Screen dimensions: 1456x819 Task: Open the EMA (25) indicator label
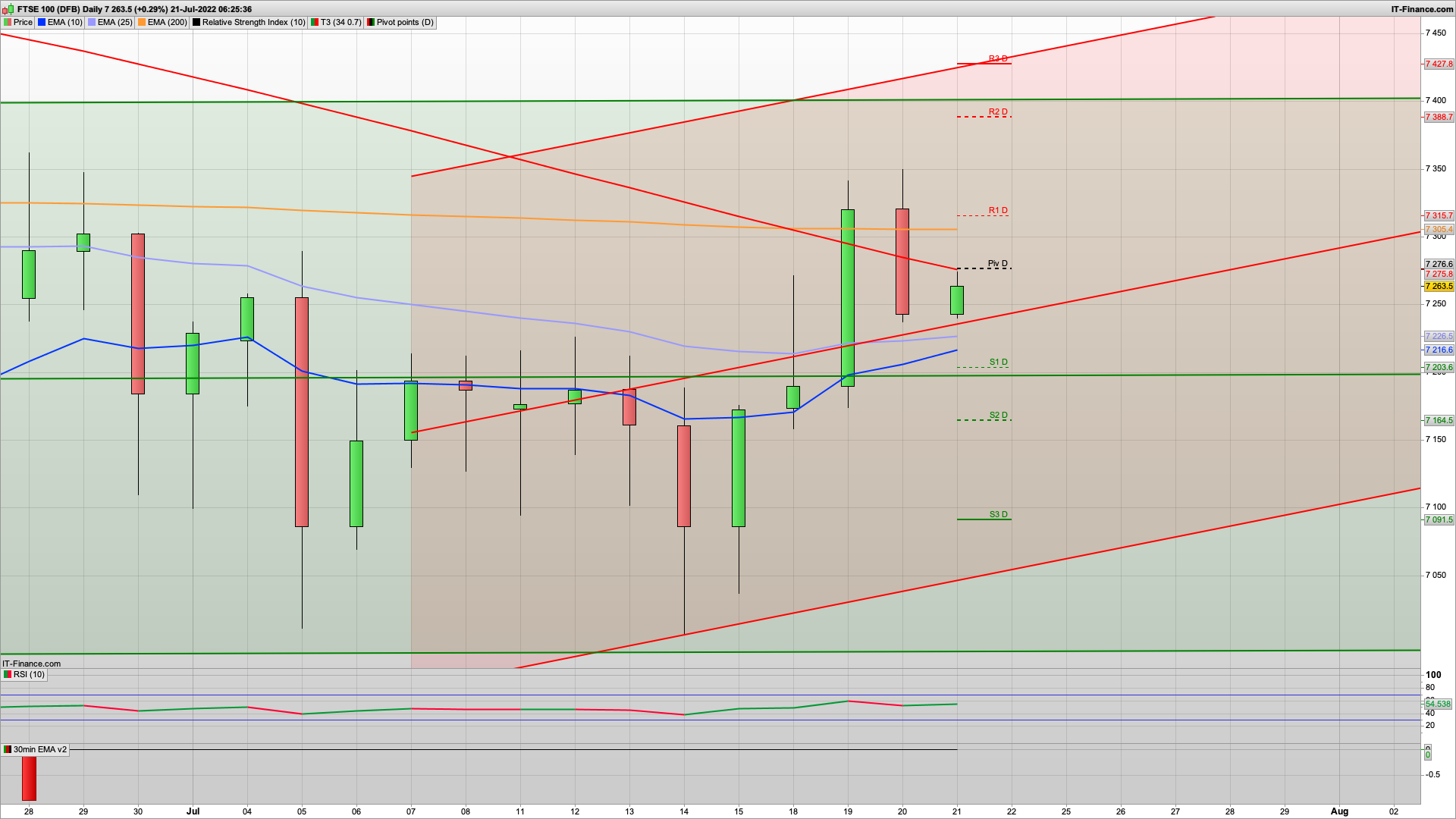coord(110,23)
